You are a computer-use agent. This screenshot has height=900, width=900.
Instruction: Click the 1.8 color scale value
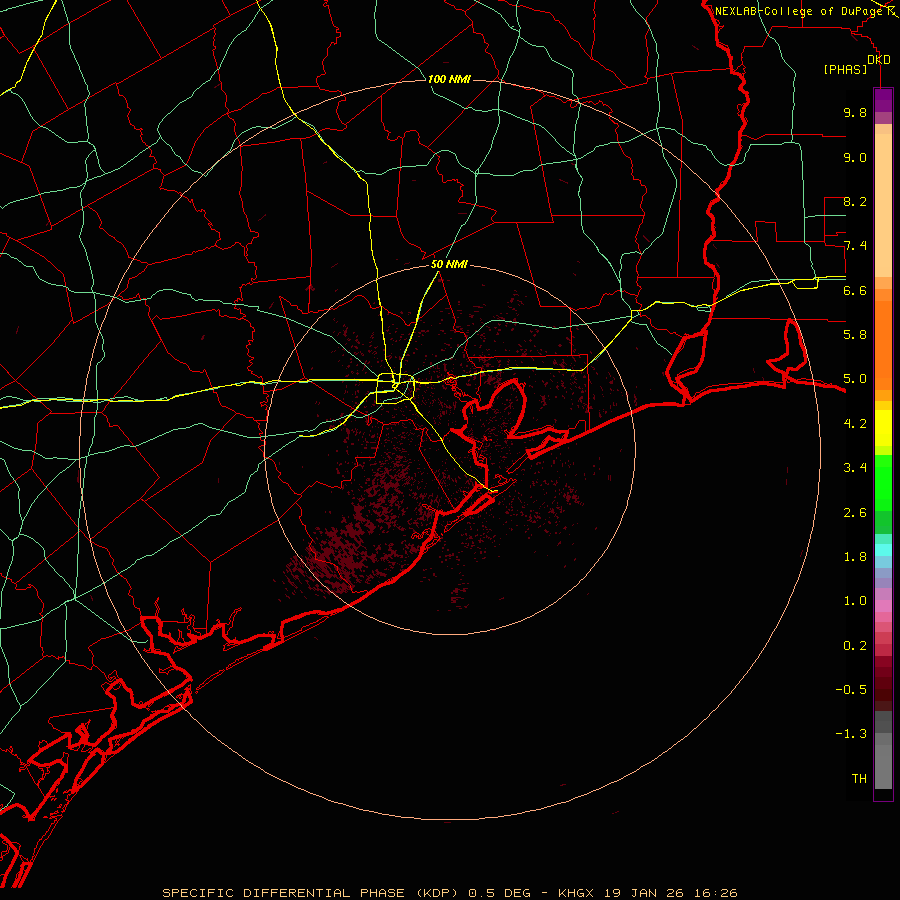[x=855, y=557]
